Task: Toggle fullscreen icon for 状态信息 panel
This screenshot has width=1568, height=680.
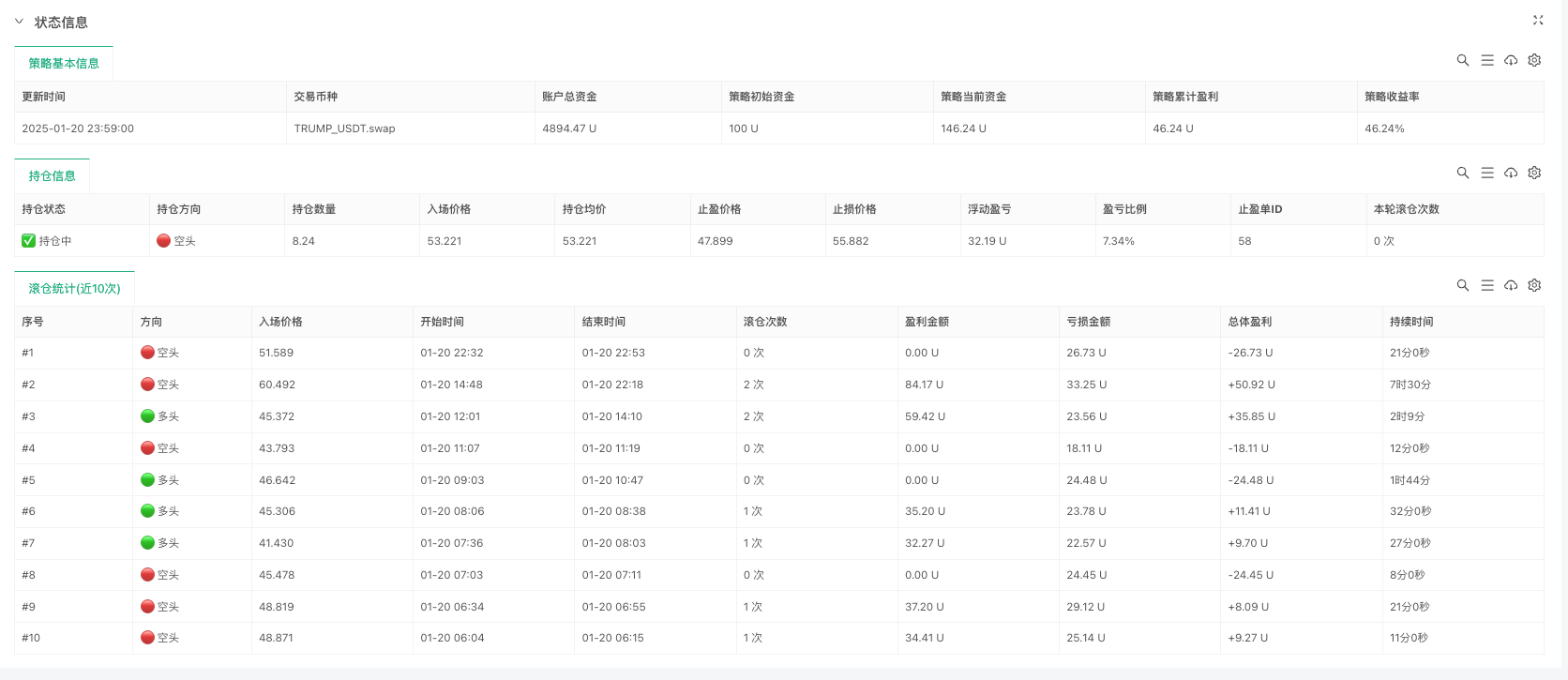Action: [1538, 20]
